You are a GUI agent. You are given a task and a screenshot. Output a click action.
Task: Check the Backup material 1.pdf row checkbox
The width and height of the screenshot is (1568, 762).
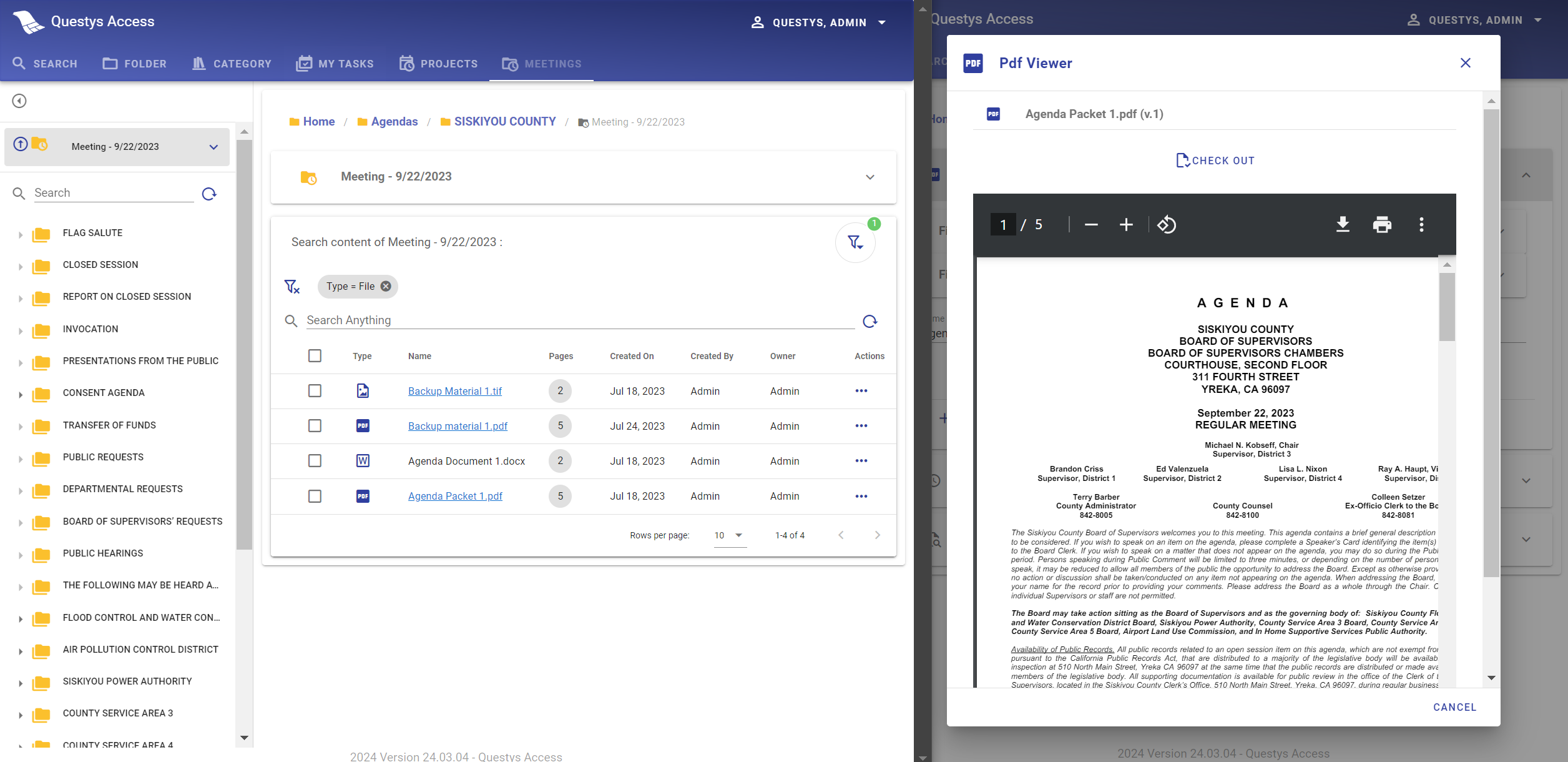[x=315, y=426]
